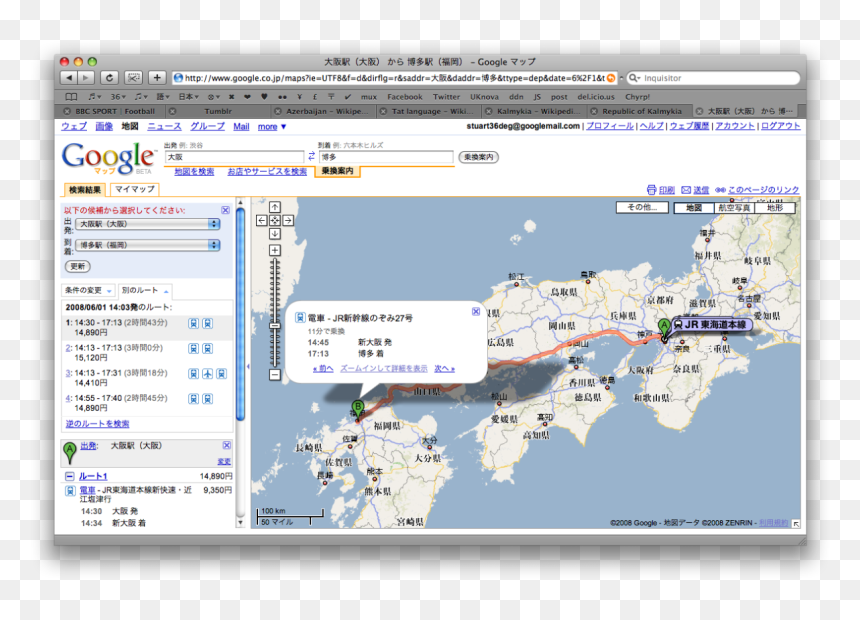Close the train info balloon on the map
This screenshot has width=860, height=620.
pos(476,312)
